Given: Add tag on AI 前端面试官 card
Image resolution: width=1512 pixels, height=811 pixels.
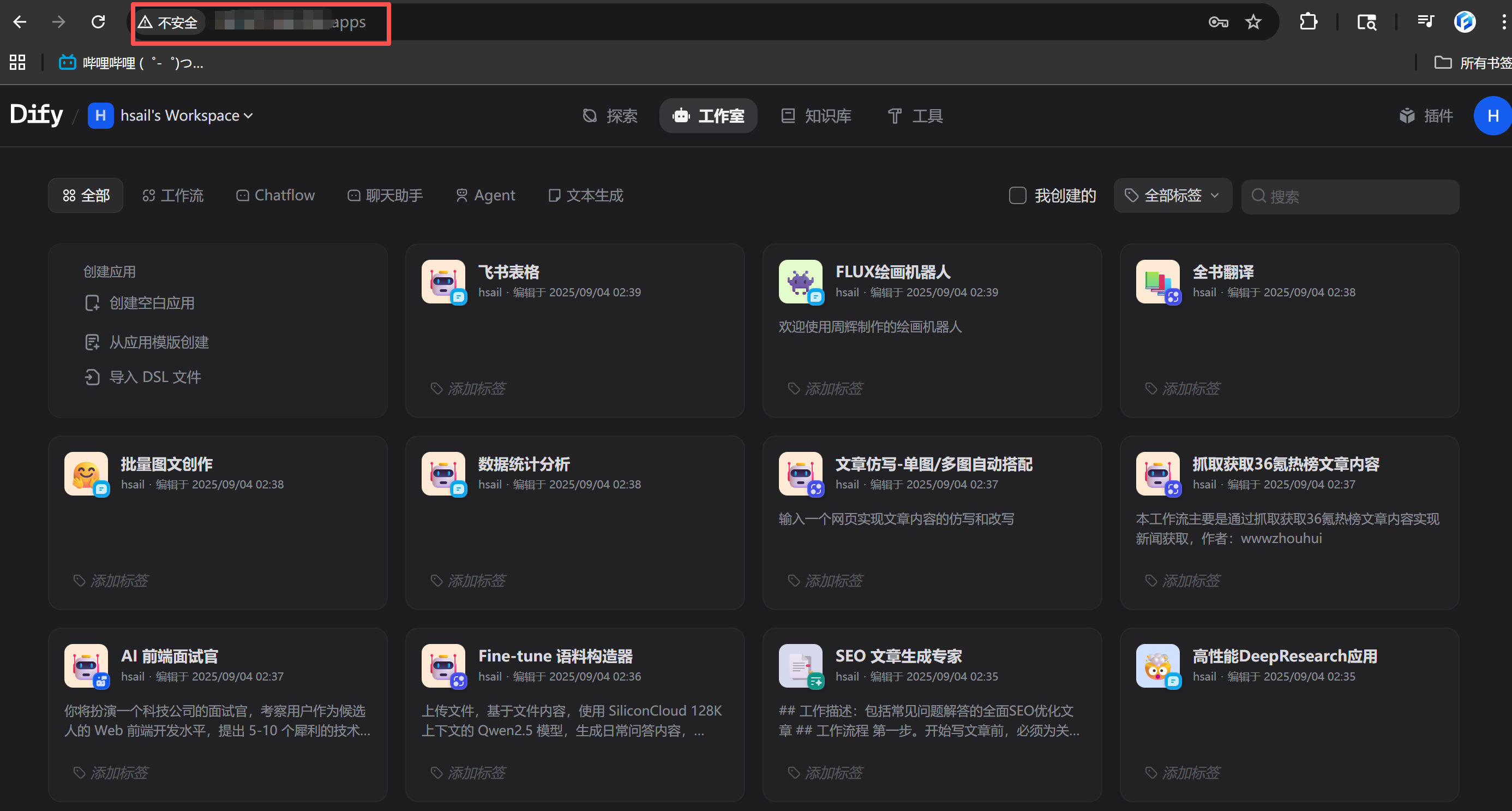Looking at the screenshot, I should click(110, 772).
